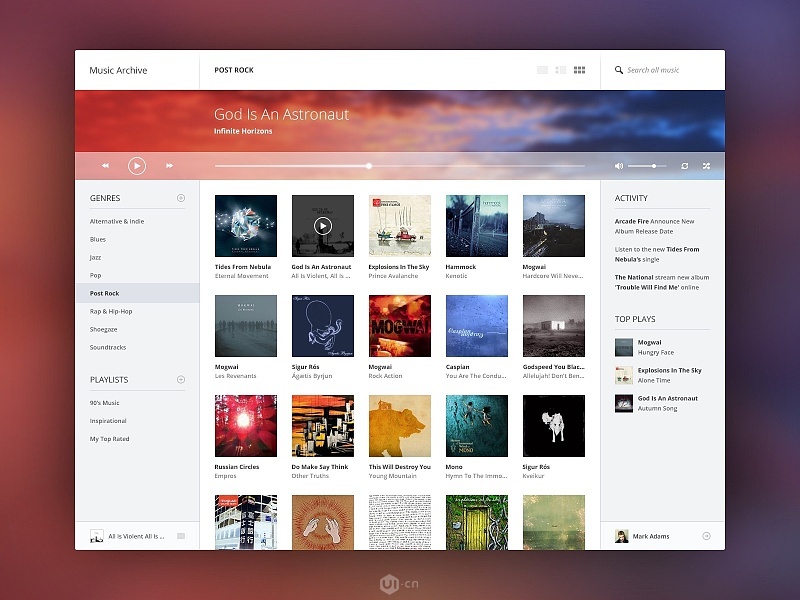
Task: Select Rap & Hip-Hop genre
Action: [111, 311]
